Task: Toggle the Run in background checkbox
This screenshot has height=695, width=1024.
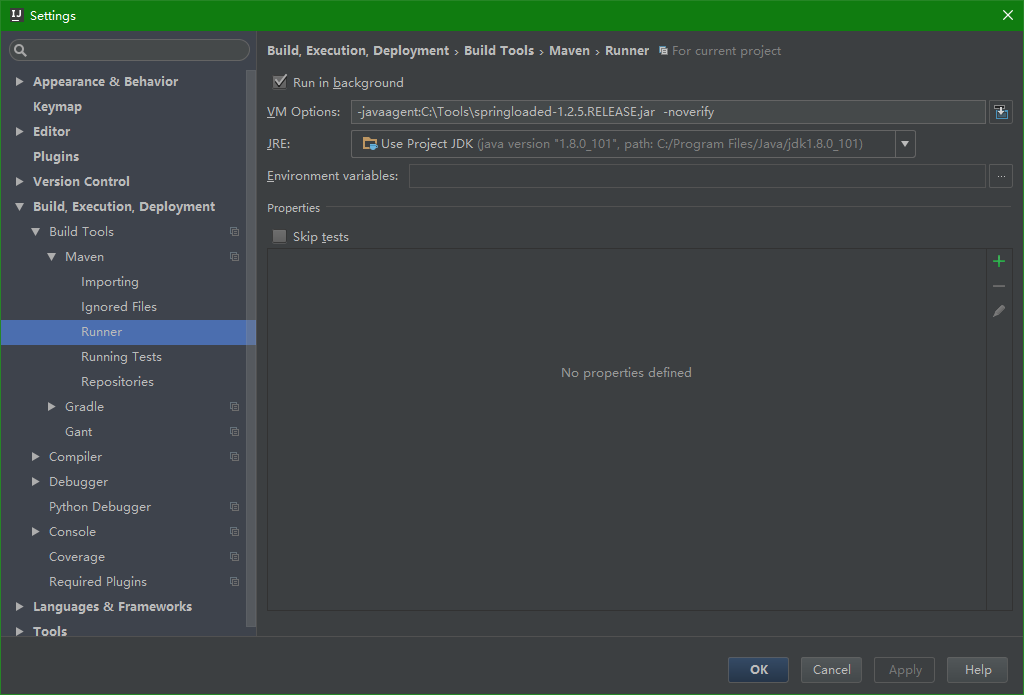Action: [x=280, y=82]
